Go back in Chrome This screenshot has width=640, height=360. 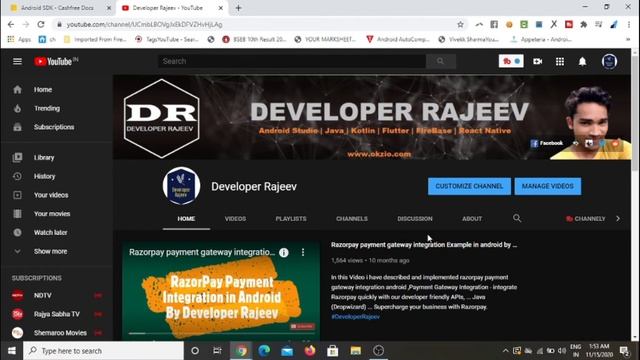(11, 24)
